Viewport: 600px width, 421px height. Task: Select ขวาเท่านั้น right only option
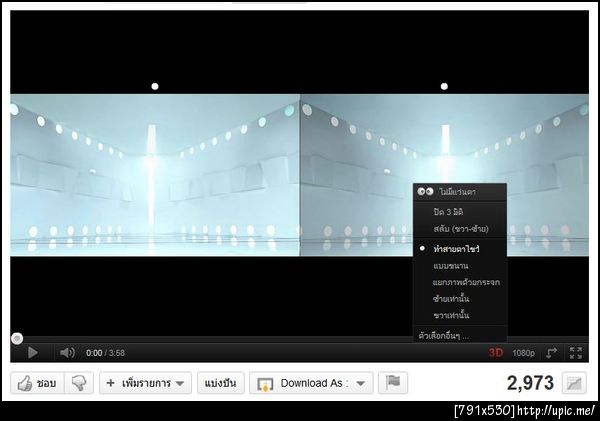click(460, 315)
